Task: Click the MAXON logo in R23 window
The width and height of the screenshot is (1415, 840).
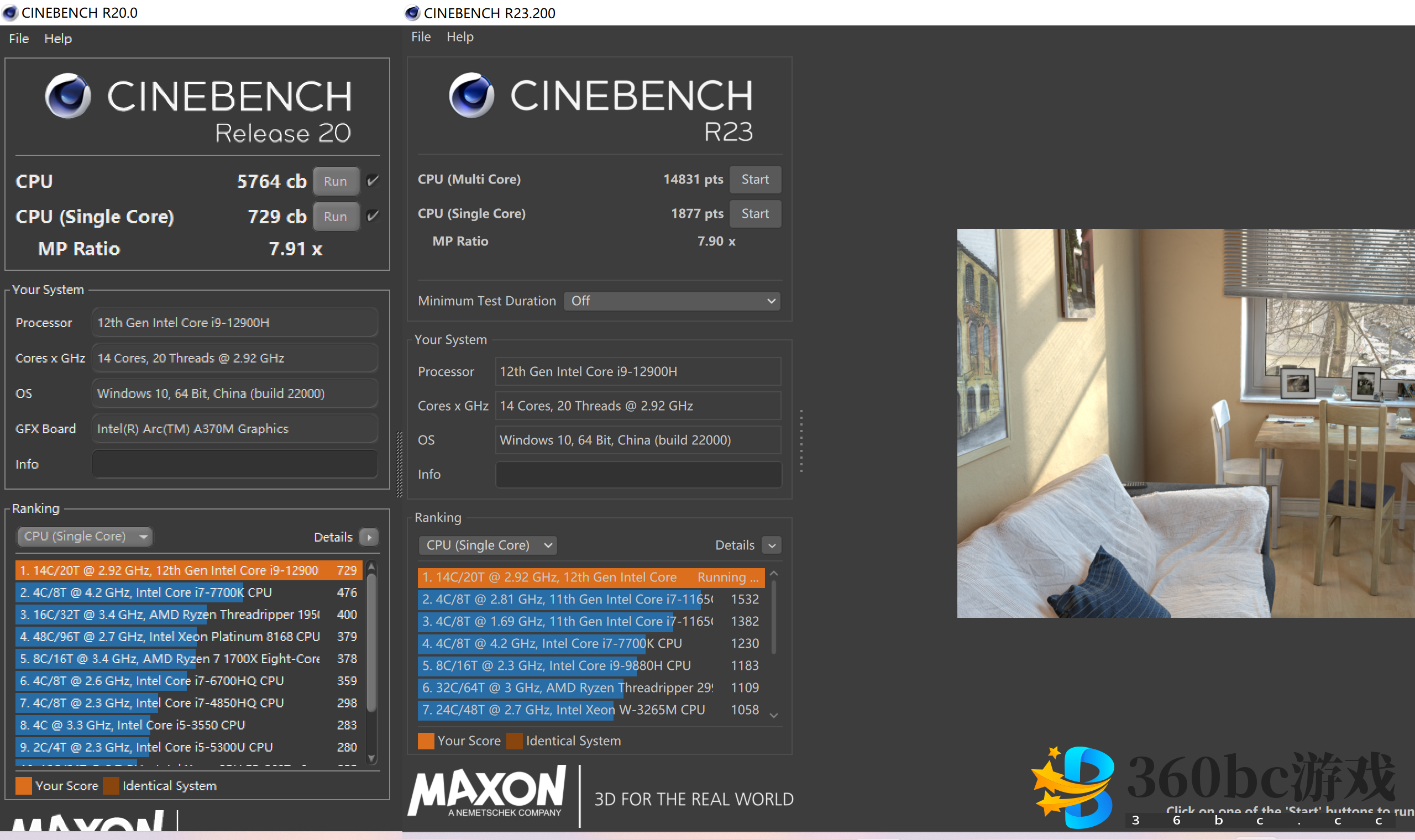Action: [x=487, y=791]
